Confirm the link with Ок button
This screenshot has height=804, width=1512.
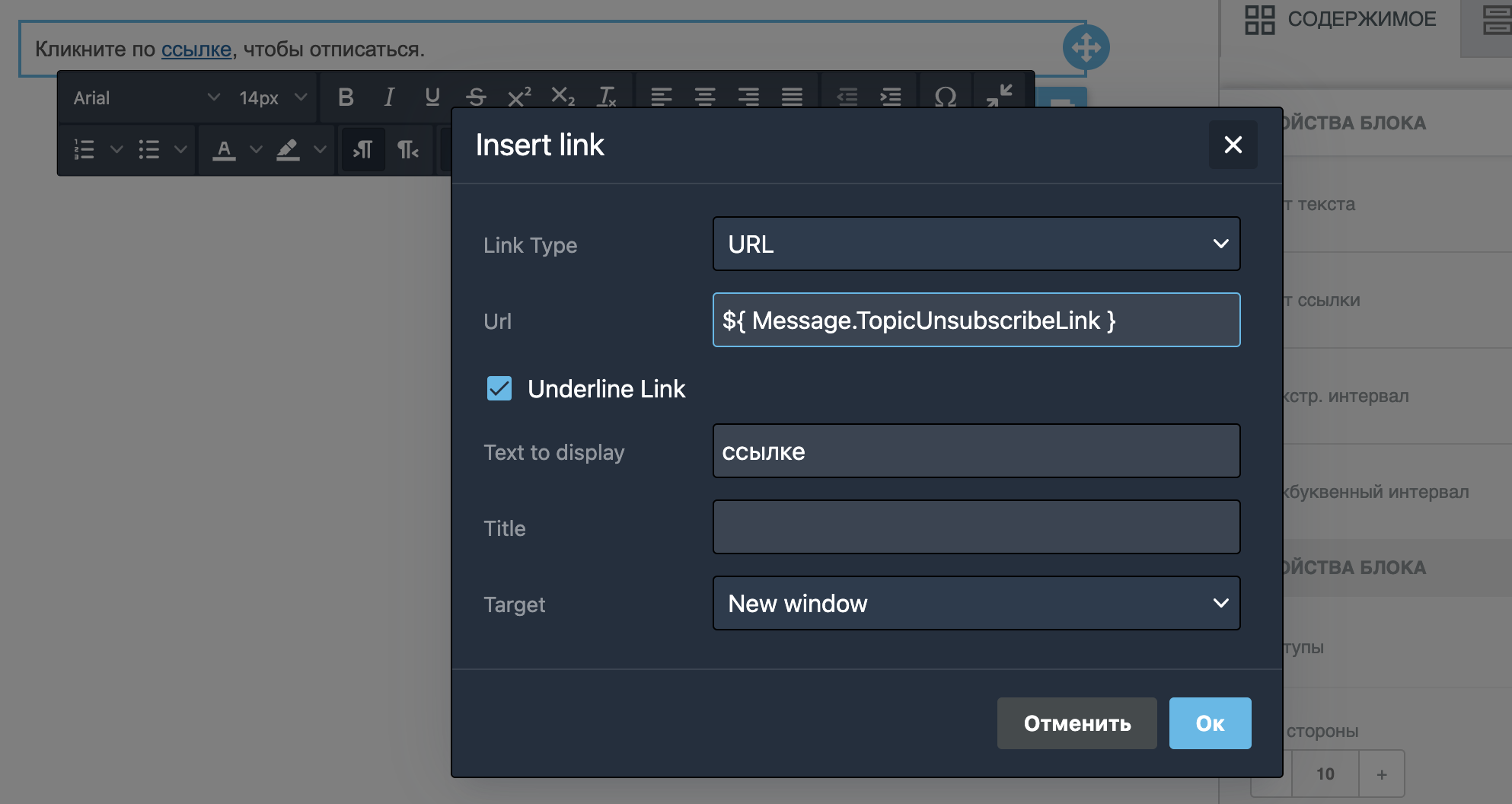coord(1211,723)
